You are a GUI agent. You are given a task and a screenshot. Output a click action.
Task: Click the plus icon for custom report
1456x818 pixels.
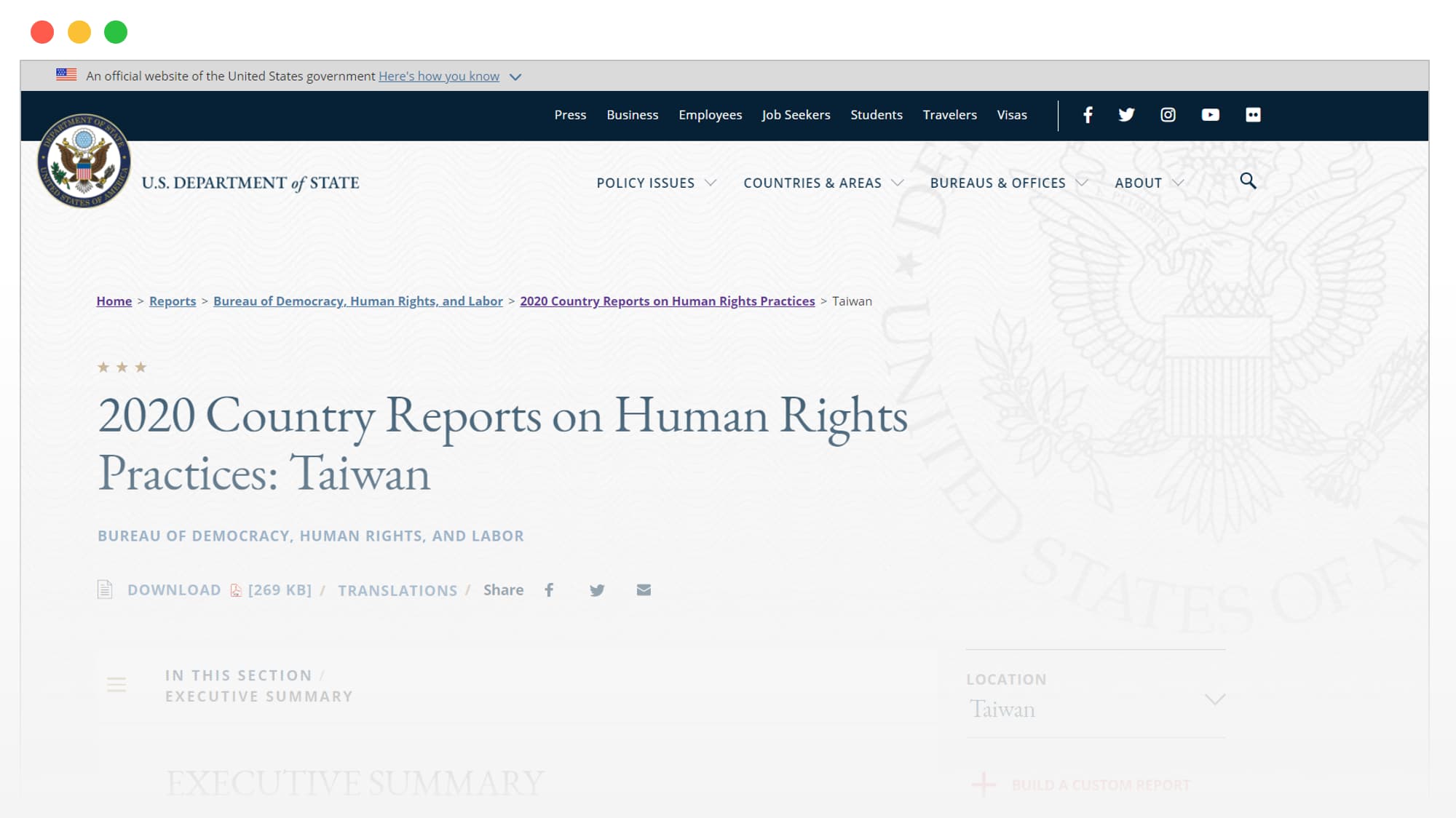(984, 785)
